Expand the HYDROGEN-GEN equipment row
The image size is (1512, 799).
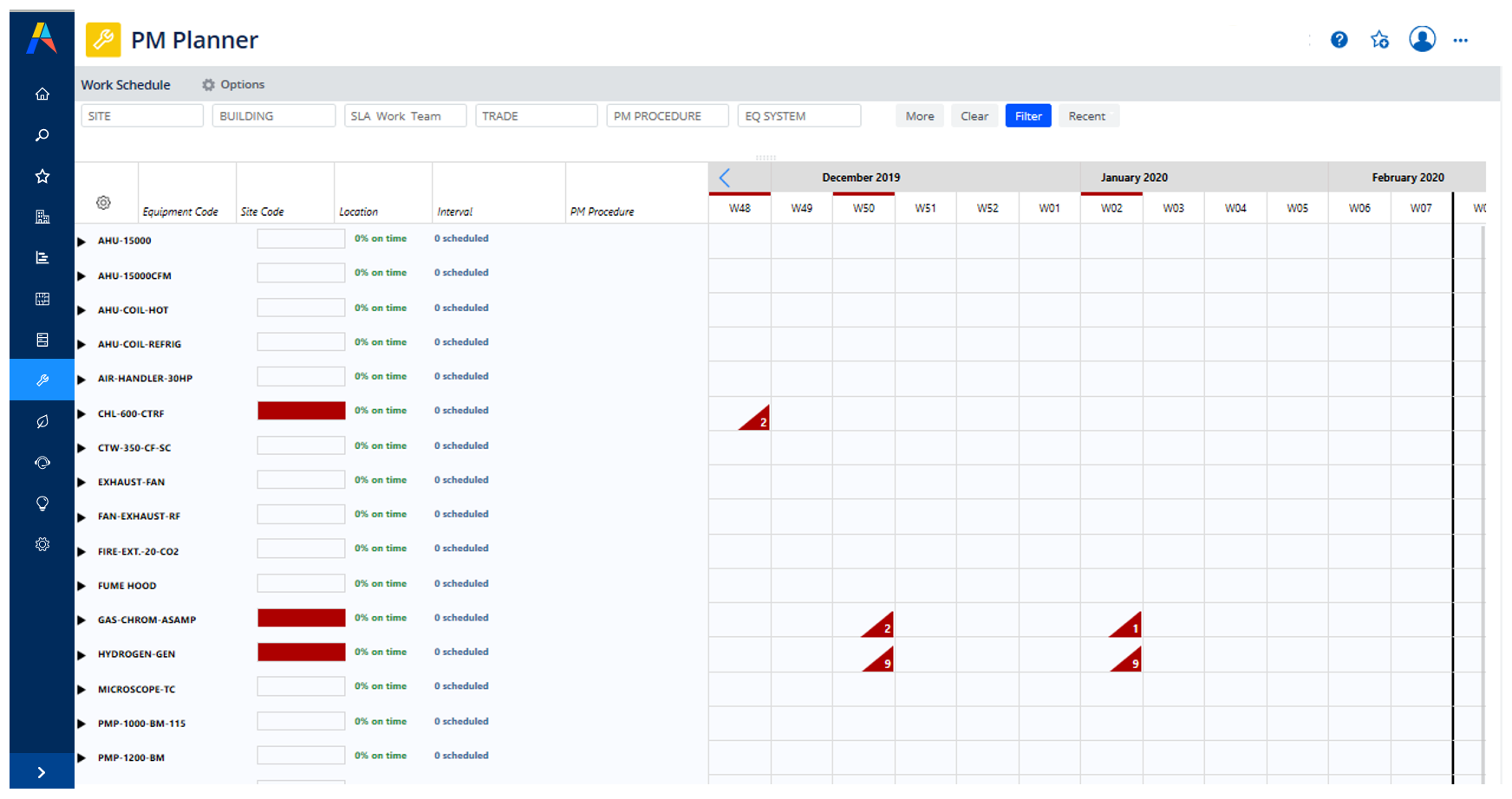click(81, 655)
